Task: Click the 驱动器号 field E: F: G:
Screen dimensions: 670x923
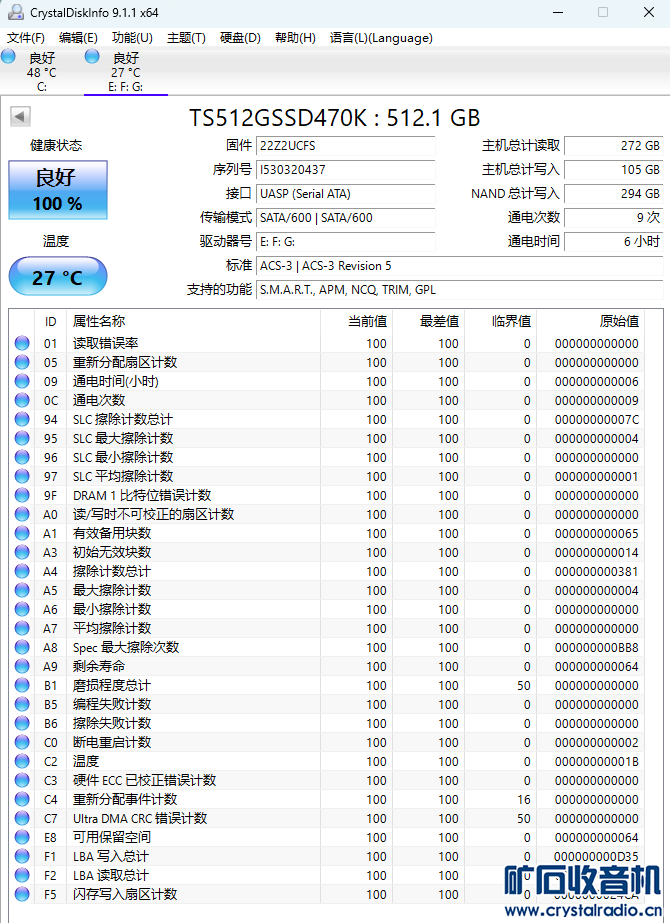Action: click(346, 242)
